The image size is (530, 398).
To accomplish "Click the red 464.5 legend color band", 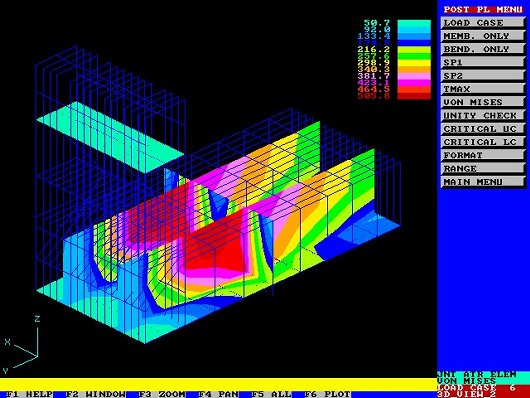I will (414, 89).
